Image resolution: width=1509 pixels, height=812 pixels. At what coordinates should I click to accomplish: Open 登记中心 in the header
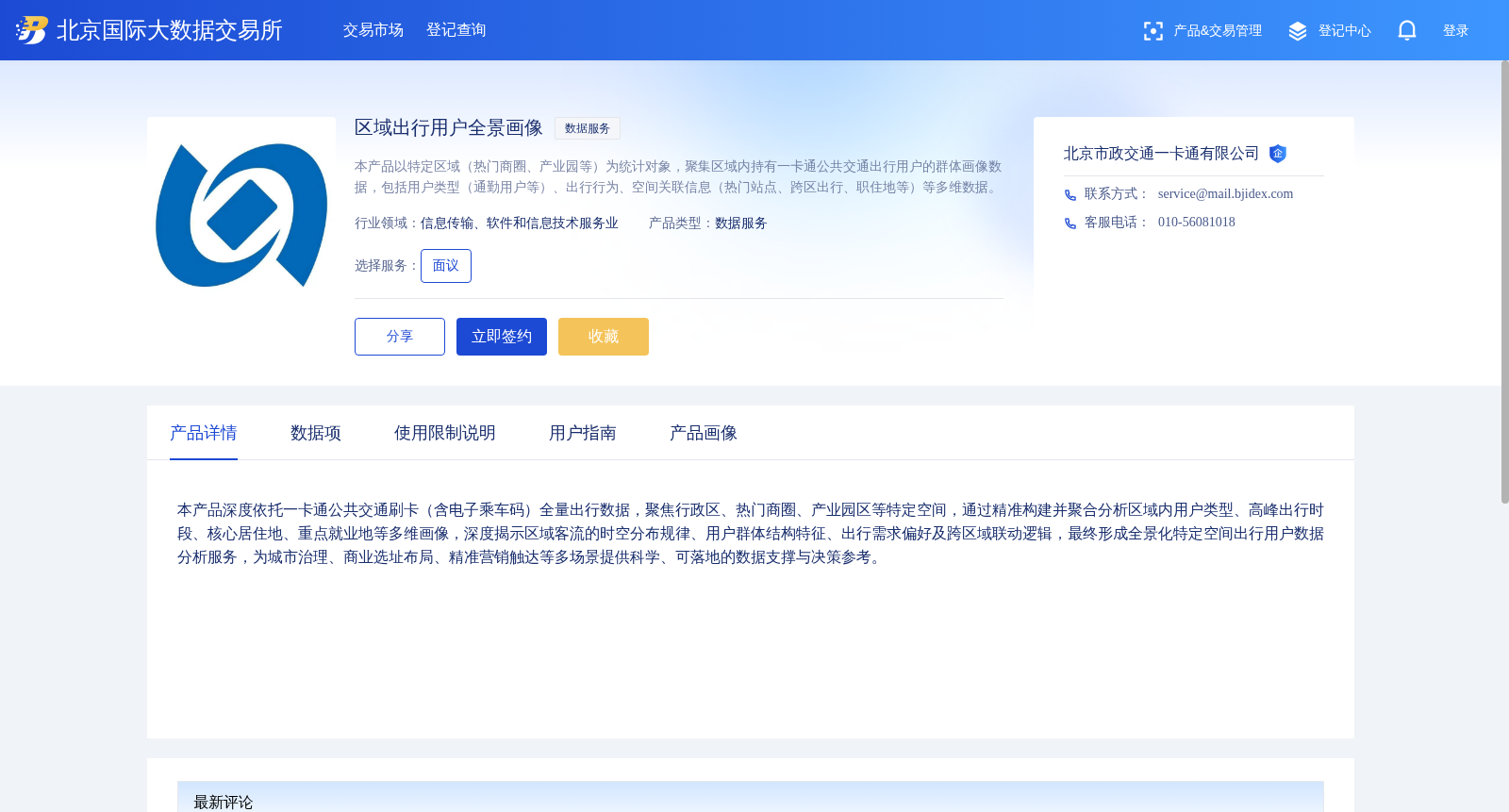1345,31
